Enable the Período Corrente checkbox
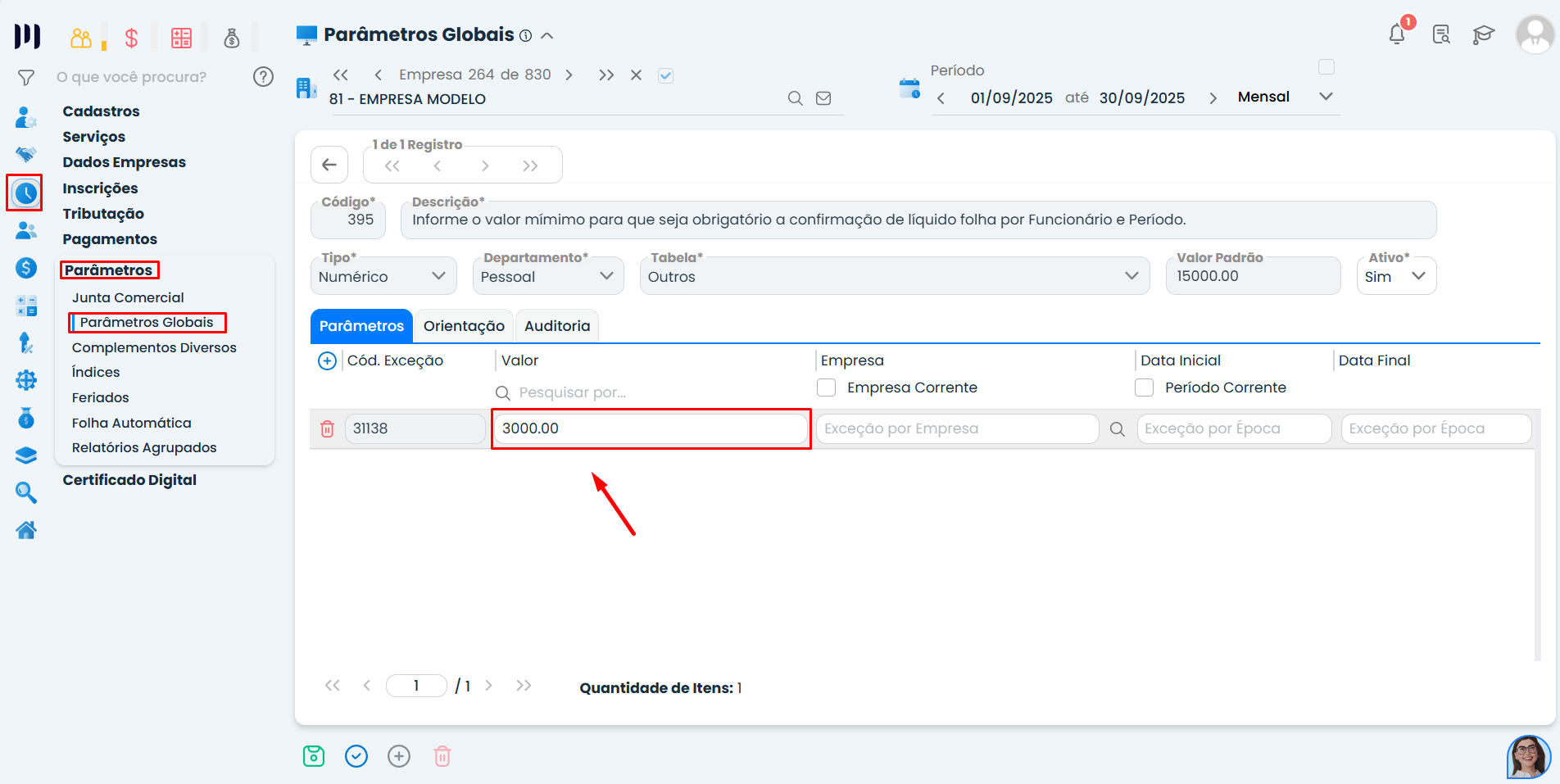This screenshot has width=1560, height=784. 1145,387
